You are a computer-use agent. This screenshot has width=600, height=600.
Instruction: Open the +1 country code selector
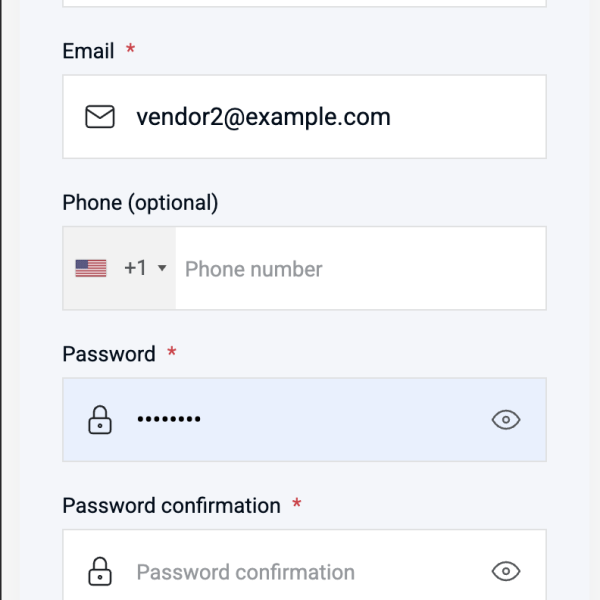click(135, 268)
